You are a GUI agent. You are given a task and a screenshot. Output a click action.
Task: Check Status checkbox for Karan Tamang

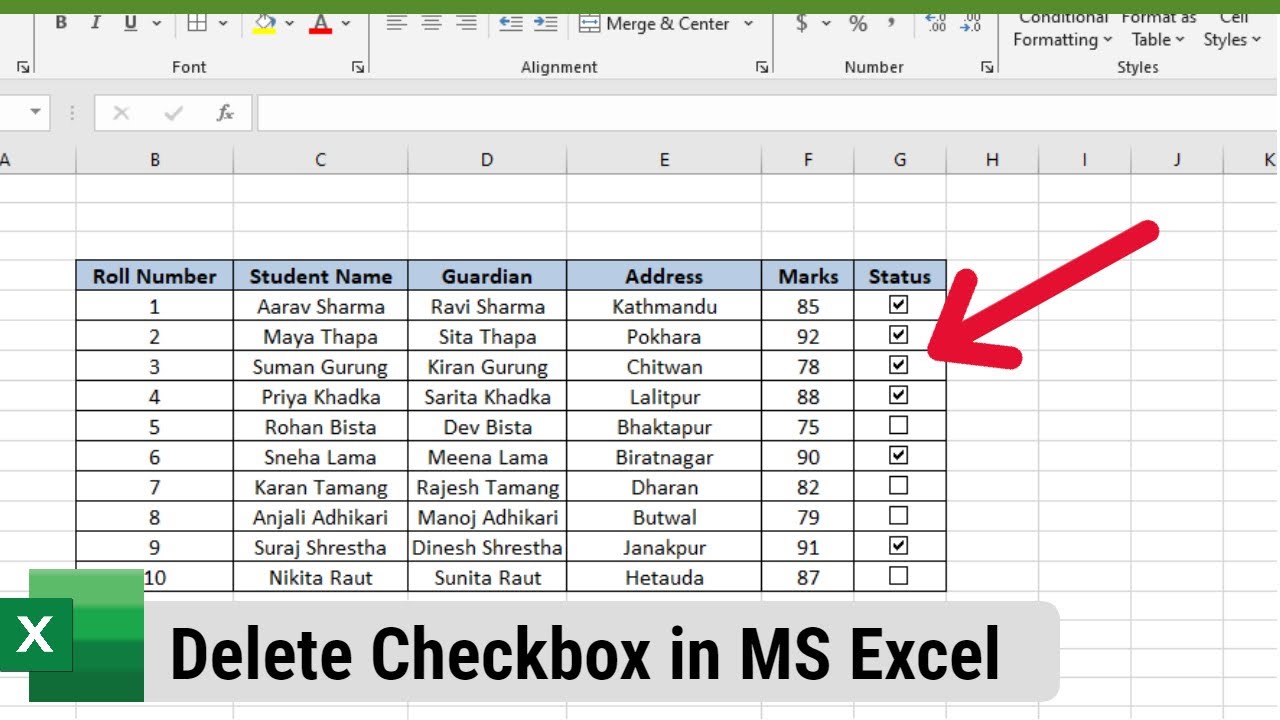pos(898,485)
